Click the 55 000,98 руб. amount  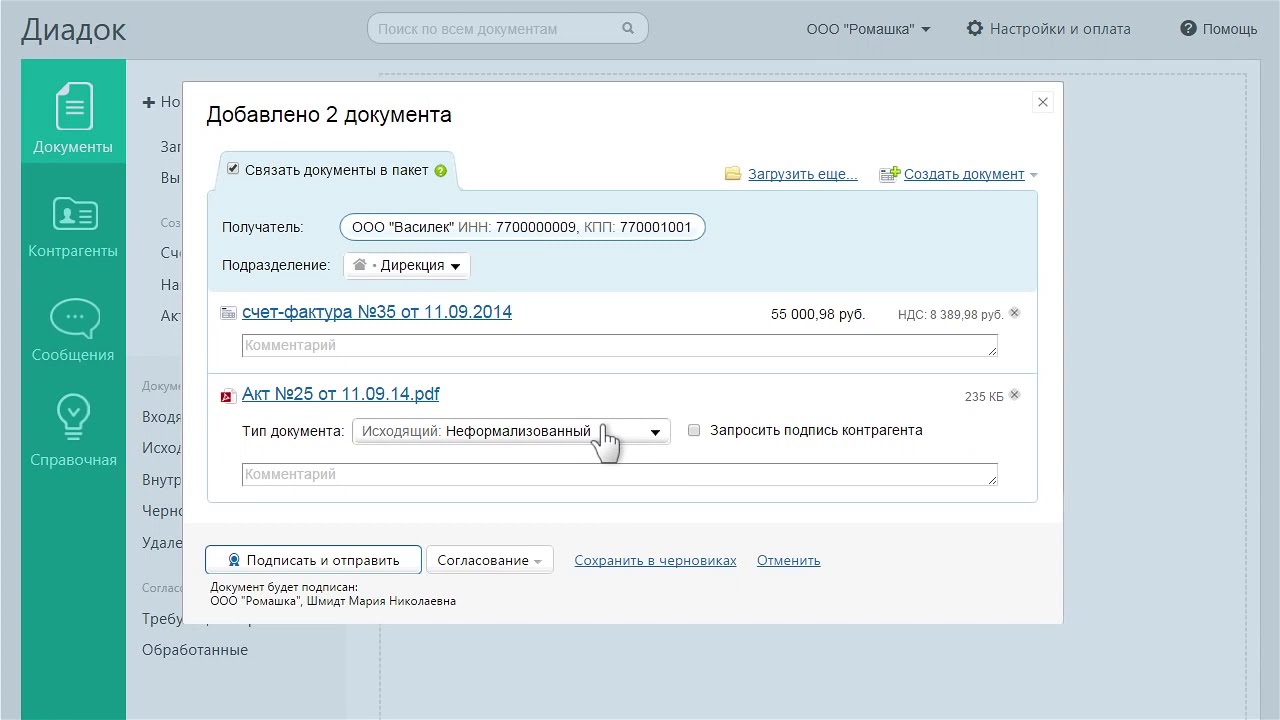point(818,314)
